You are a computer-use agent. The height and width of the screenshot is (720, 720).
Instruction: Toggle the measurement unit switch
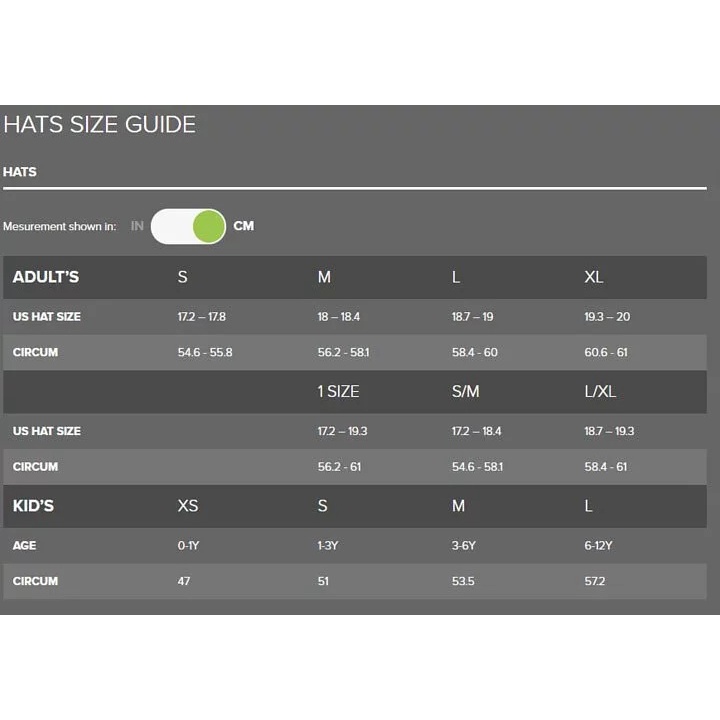pos(189,226)
